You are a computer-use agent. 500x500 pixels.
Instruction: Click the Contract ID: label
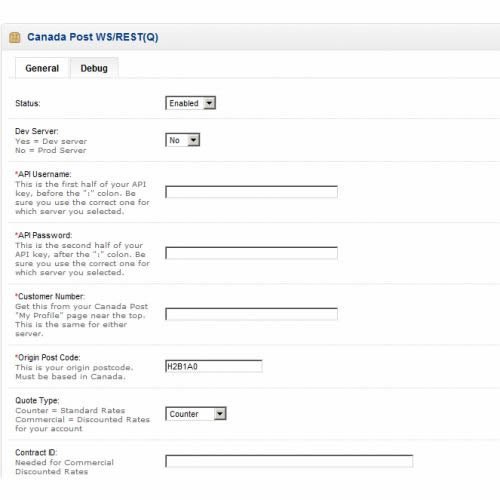click(36, 452)
